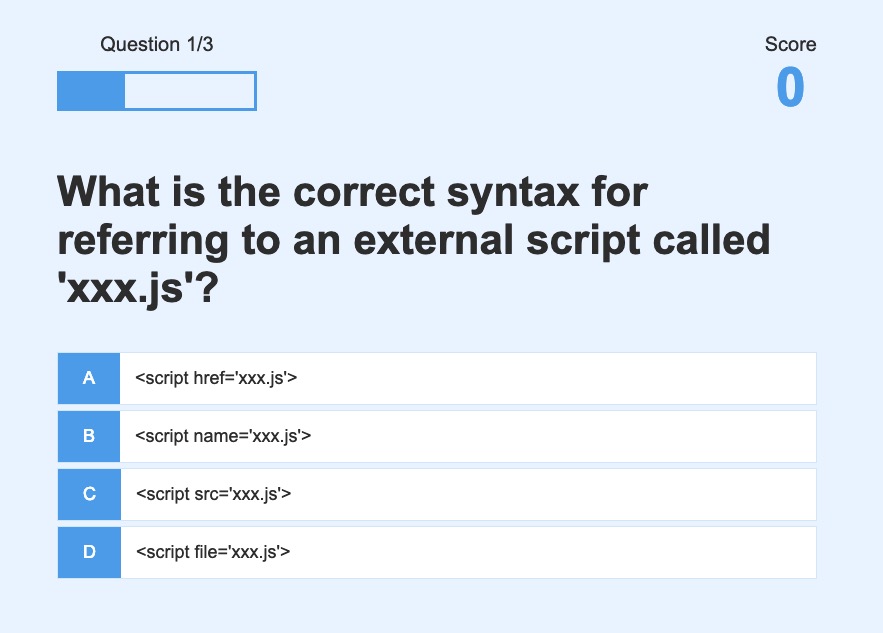Click blank area right of option B text
The width and height of the screenshot is (883, 633).
[563, 436]
